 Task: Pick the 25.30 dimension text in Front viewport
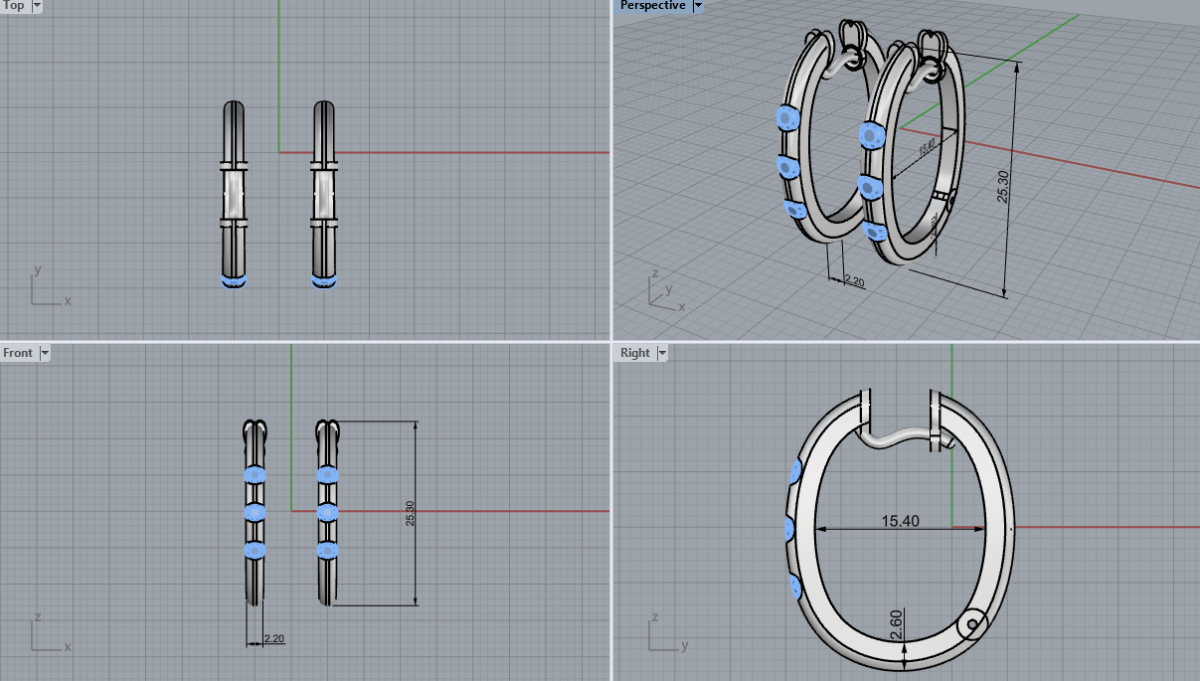coord(410,514)
